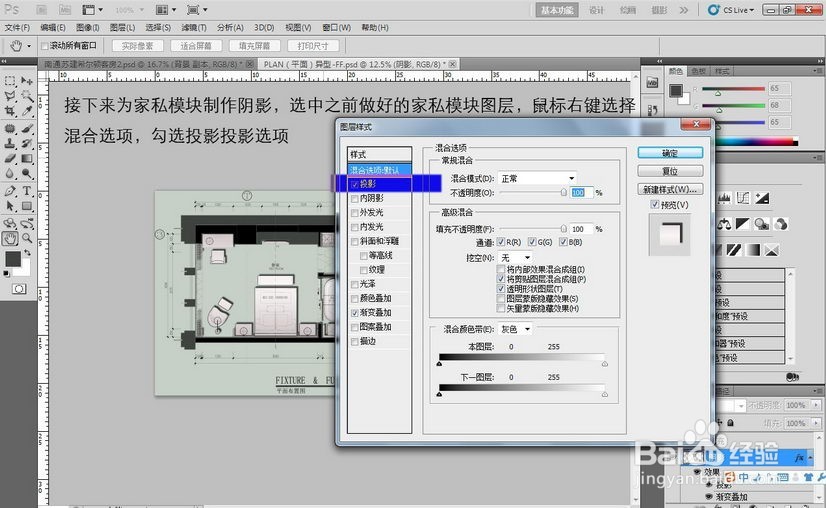Click the Levels adjustment icon

point(725,199)
